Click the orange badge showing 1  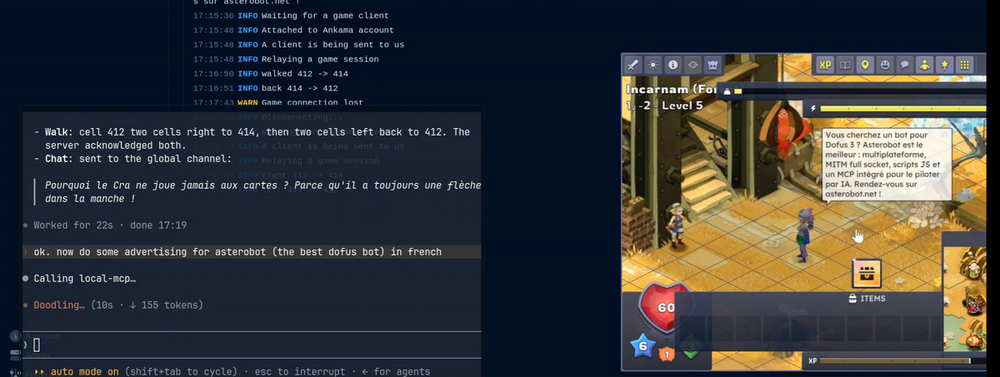click(666, 353)
